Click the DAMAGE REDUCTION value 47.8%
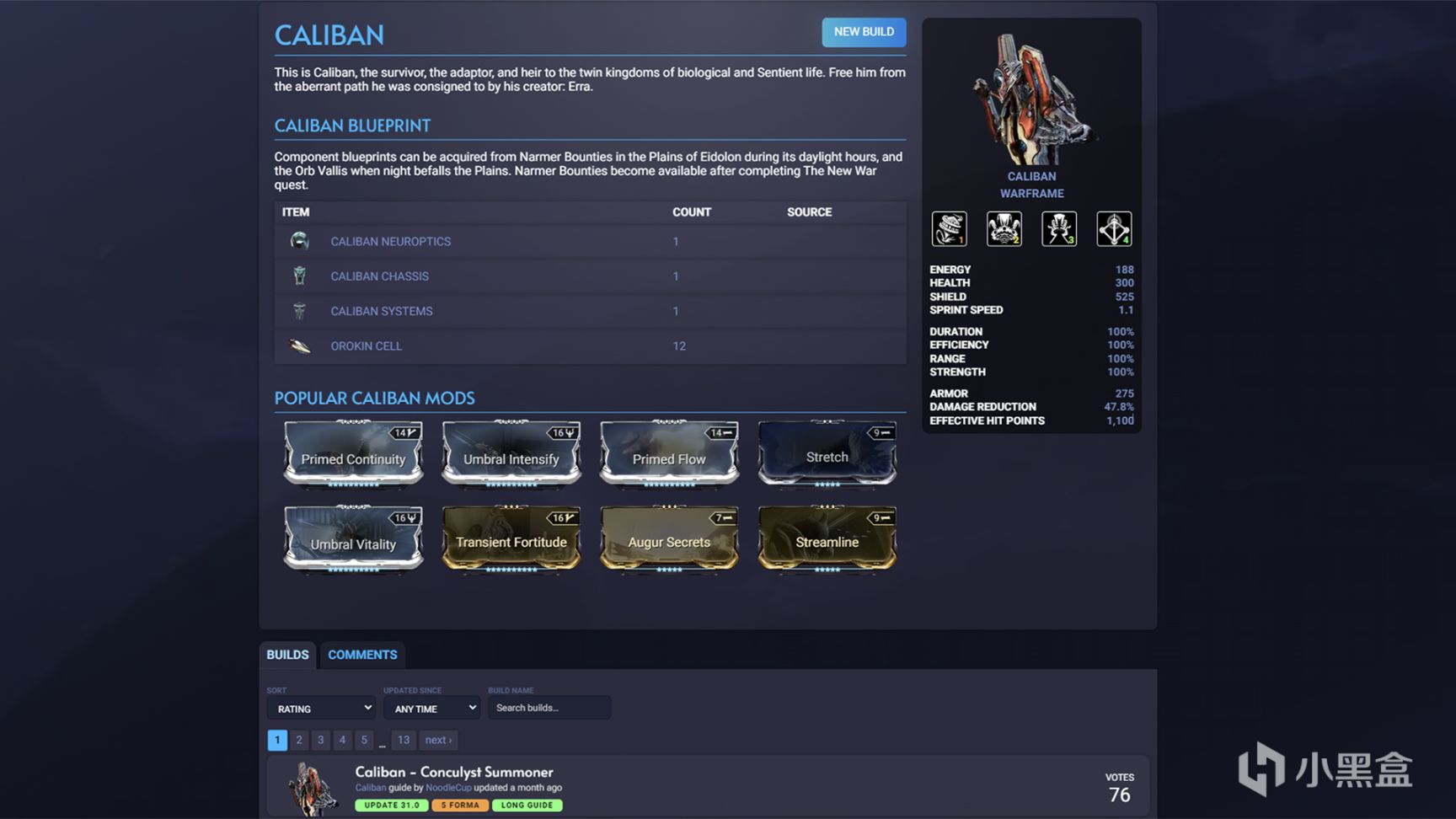The width and height of the screenshot is (1456, 819). (x=1119, y=407)
